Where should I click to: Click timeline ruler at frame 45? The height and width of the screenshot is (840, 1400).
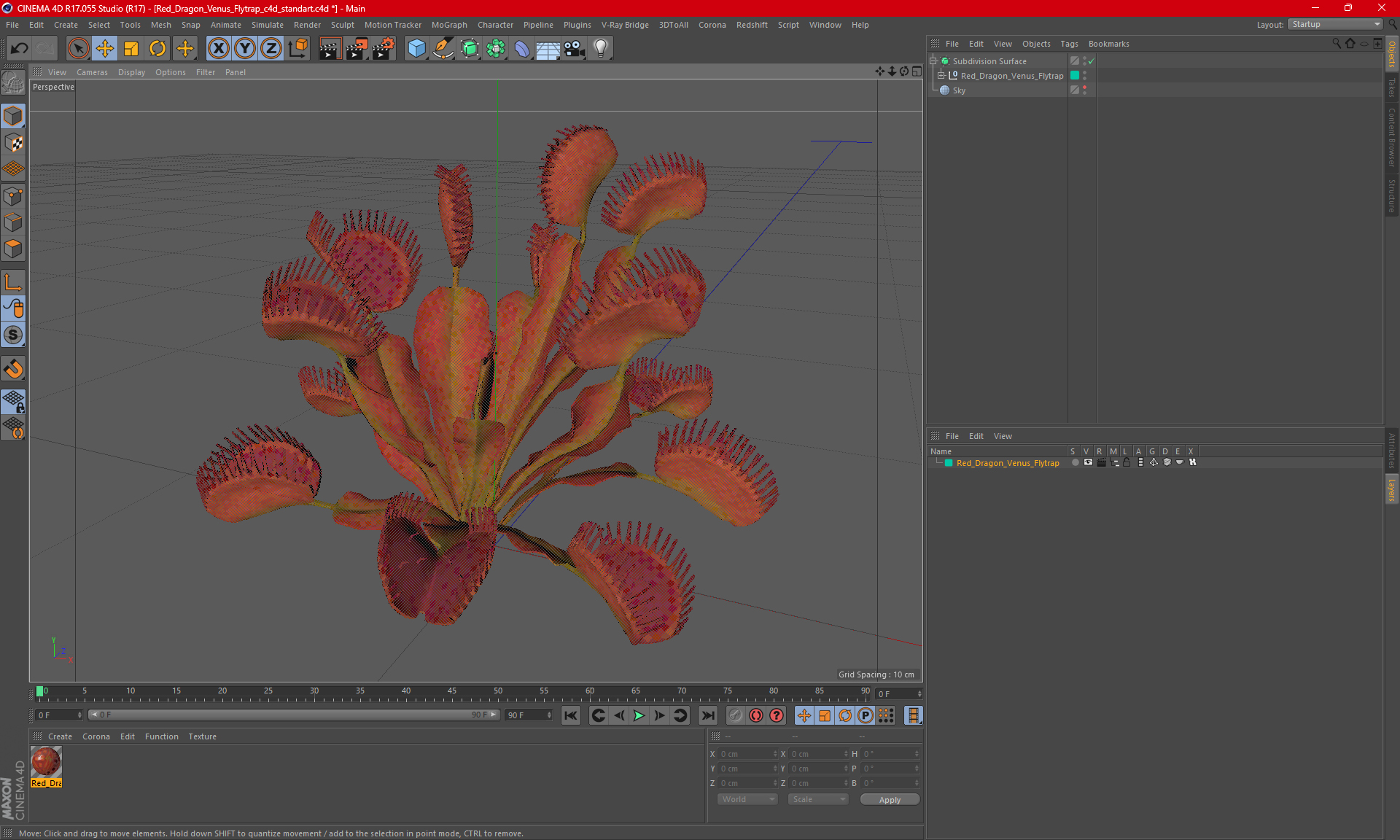[452, 693]
